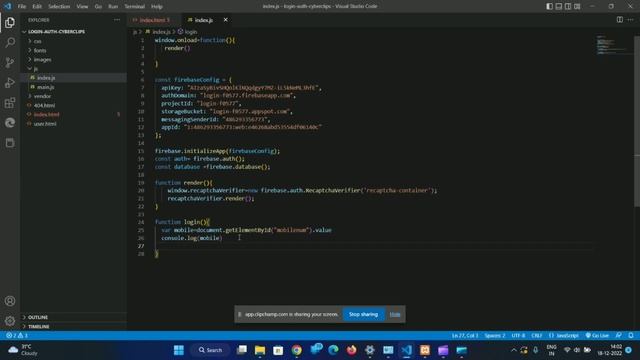Open the Source Control view
The width and height of the screenshot is (640, 360).
click(10, 62)
